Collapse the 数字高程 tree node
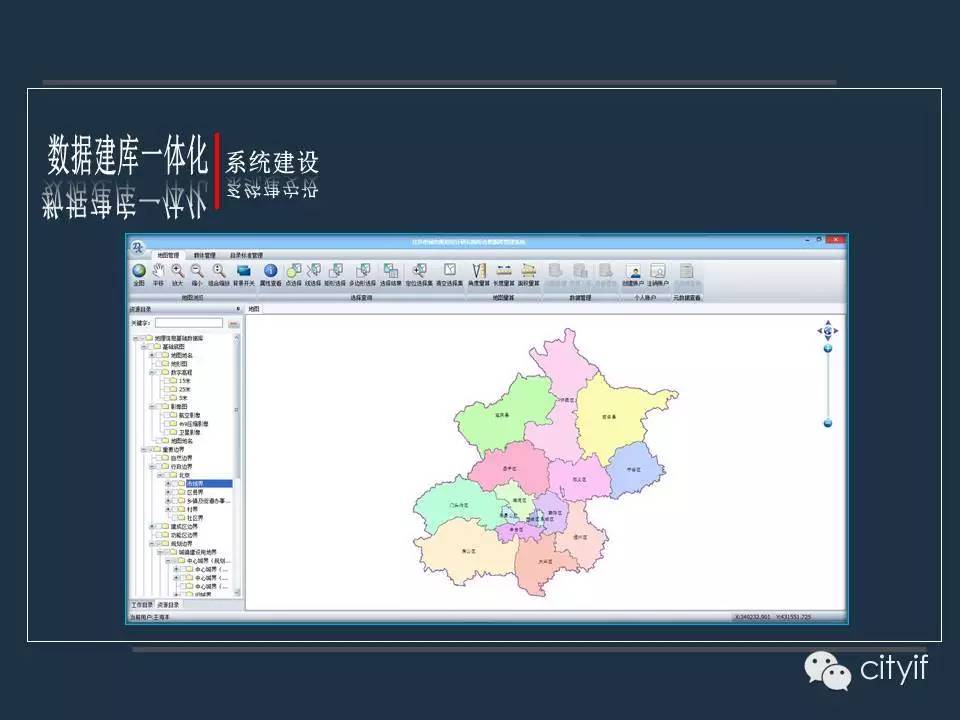Screen dimensions: 960x720 pyautogui.click(x=152, y=372)
